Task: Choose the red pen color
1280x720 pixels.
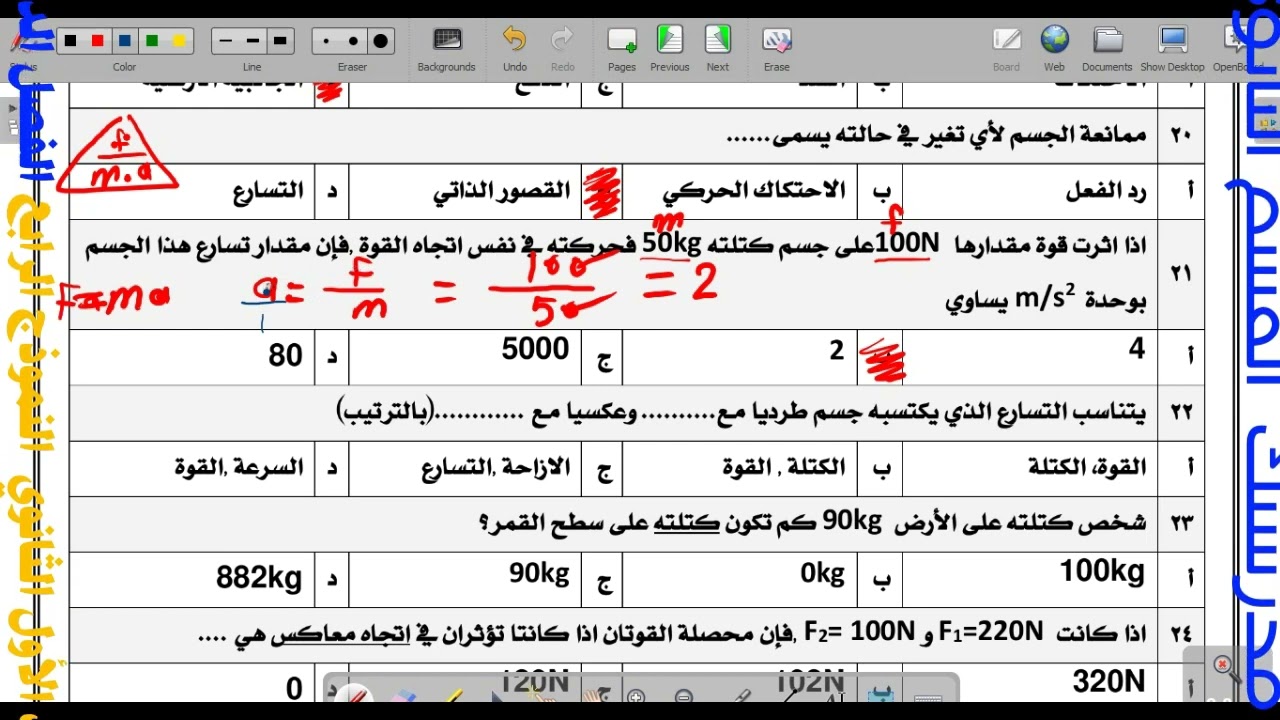Action: [98, 41]
